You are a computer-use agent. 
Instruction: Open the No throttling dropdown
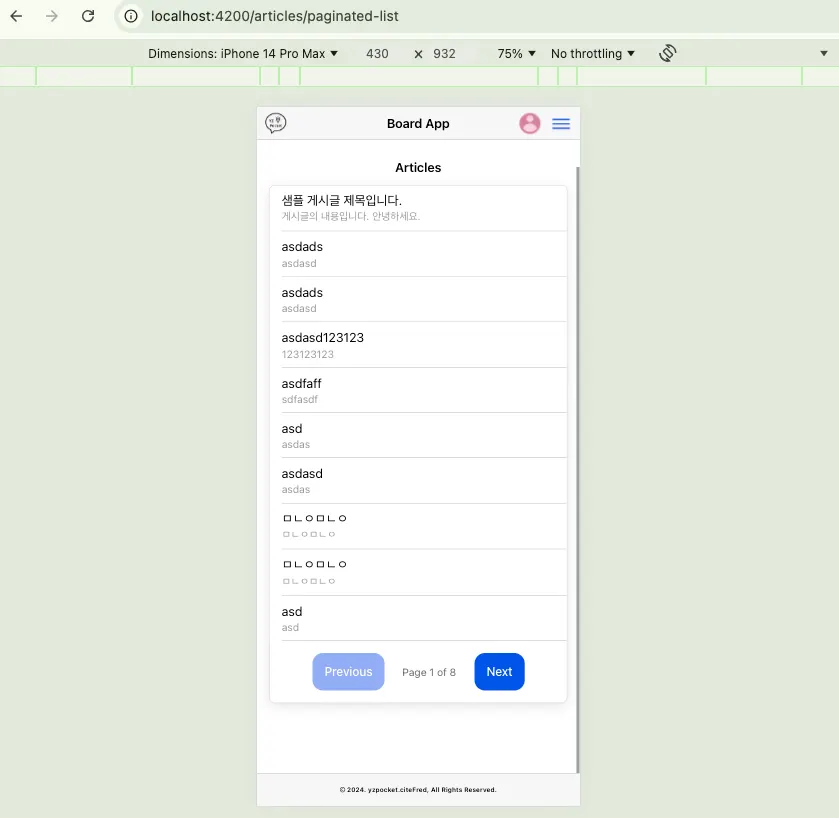593,53
